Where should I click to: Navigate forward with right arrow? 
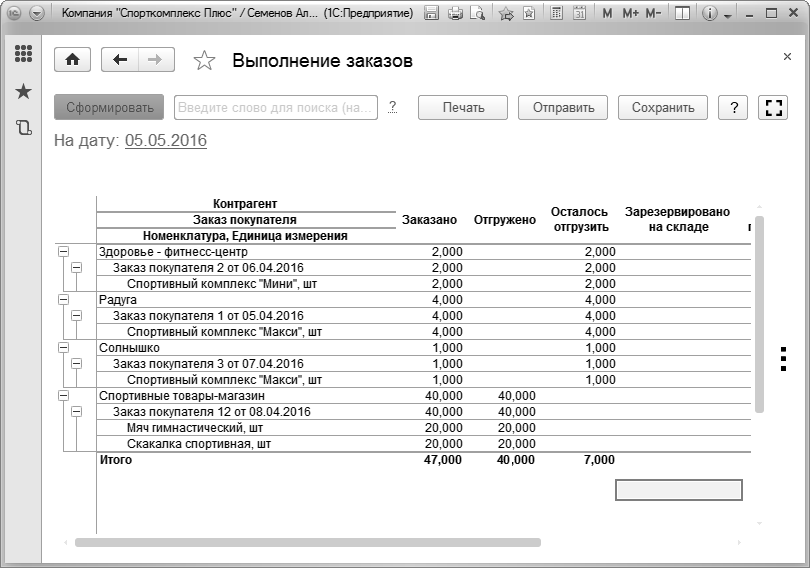156,60
